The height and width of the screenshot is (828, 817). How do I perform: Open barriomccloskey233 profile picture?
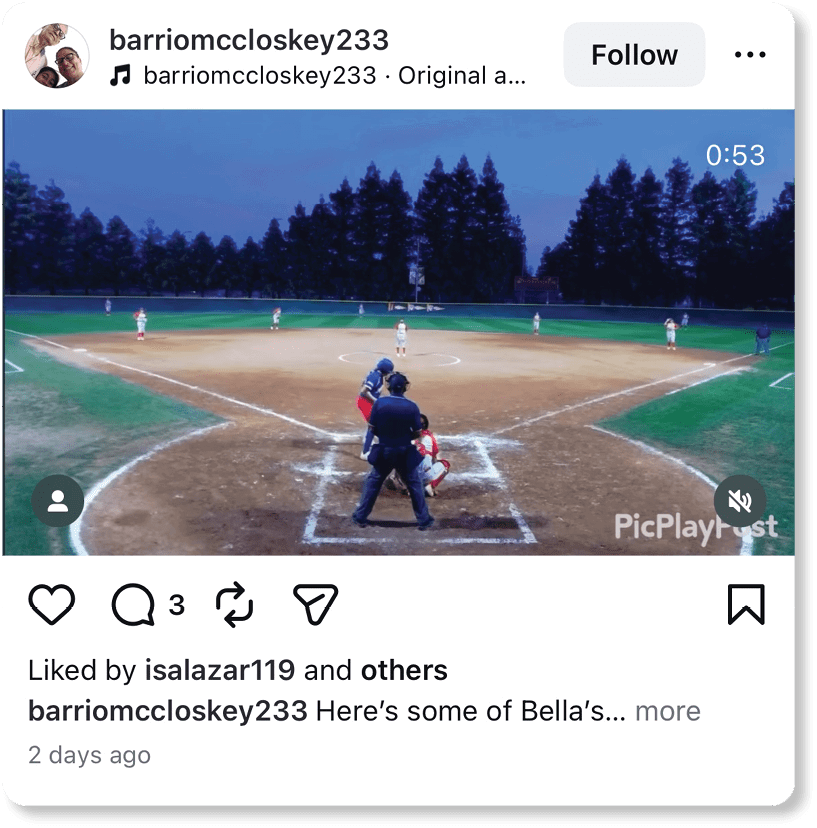pos(57,55)
